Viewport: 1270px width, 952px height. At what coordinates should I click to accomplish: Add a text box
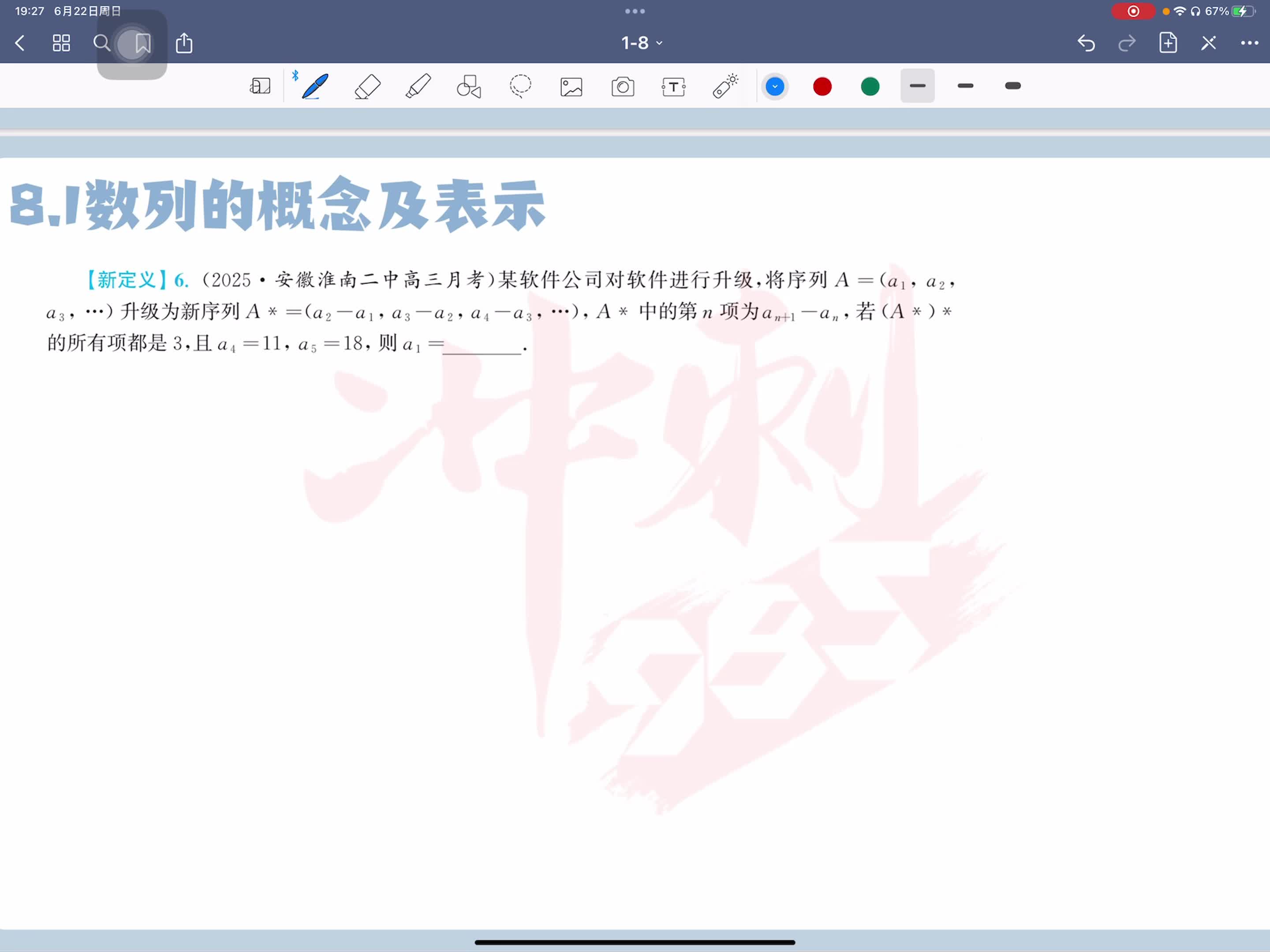pos(673,87)
